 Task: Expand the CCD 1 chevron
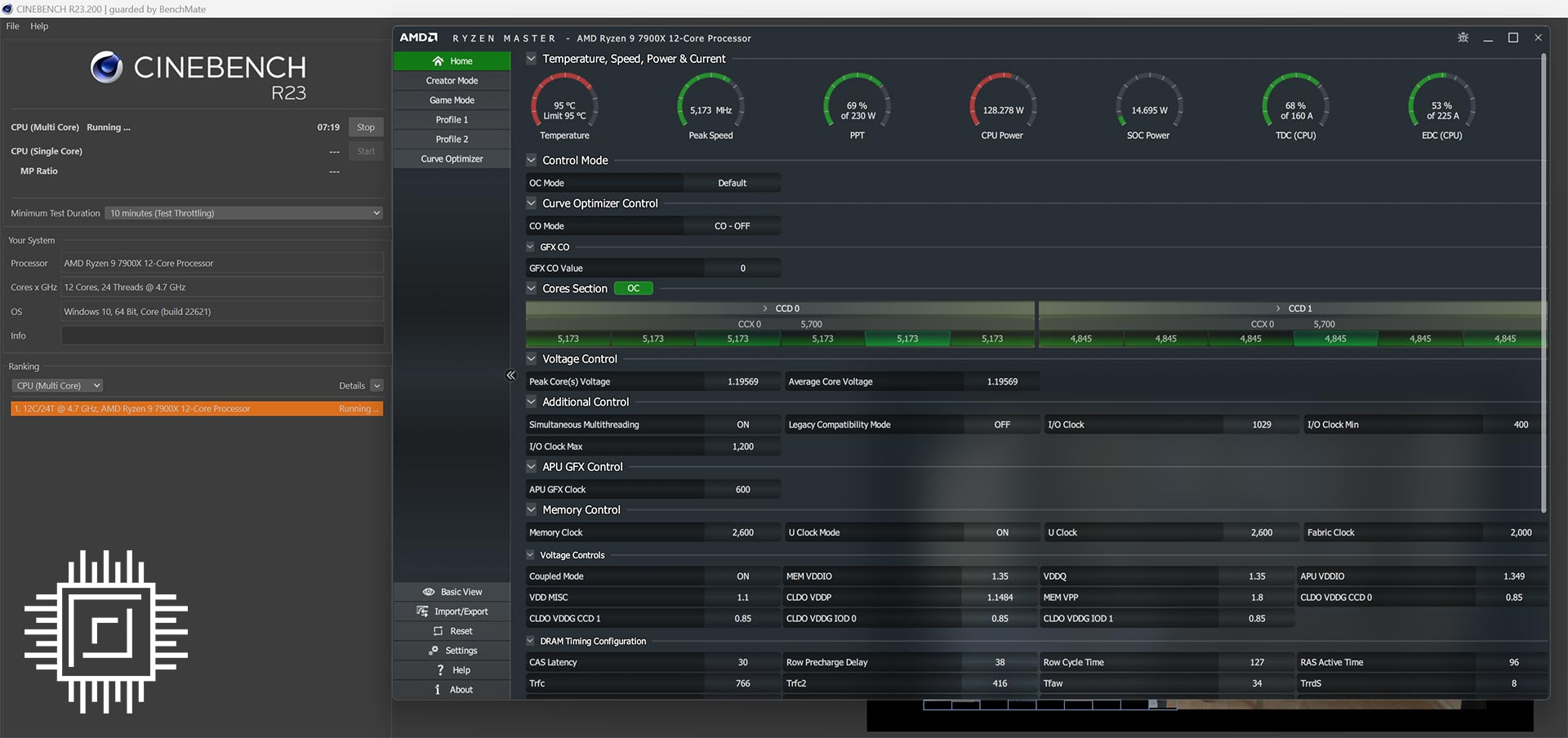(x=1278, y=309)
